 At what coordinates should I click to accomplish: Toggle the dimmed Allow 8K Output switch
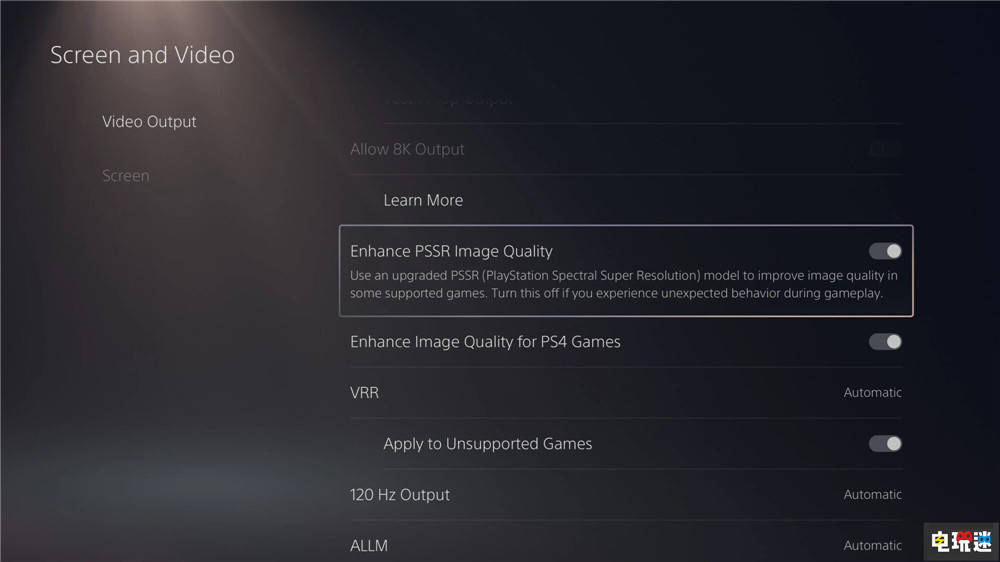coord(885,149)
